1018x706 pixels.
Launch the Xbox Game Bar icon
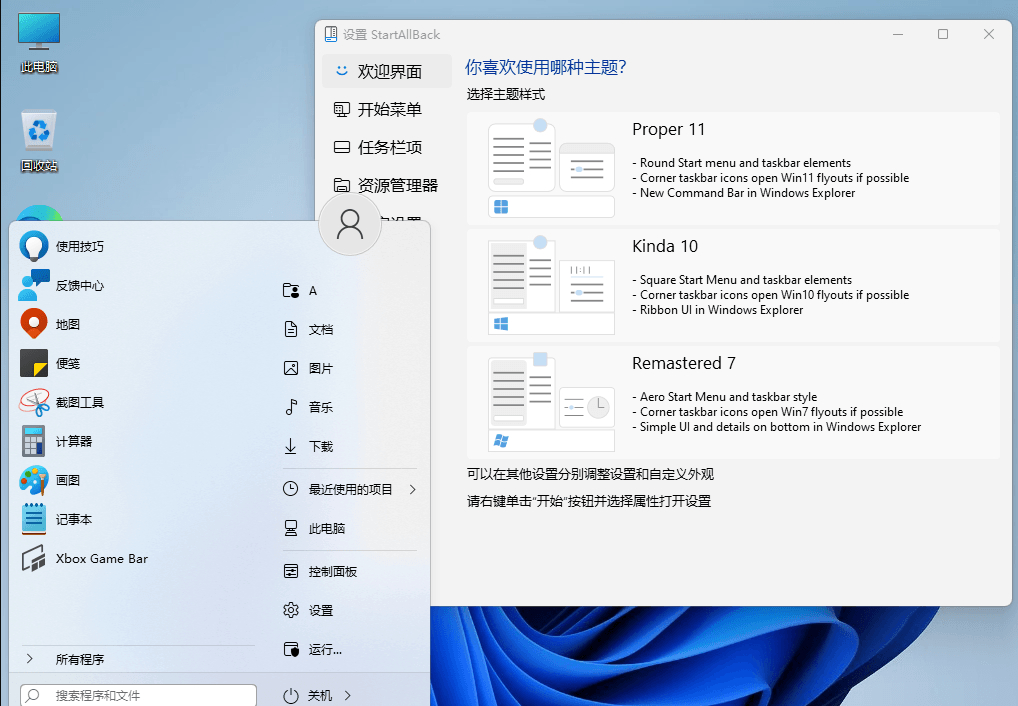pyautogui.click(x=34, y=558)
